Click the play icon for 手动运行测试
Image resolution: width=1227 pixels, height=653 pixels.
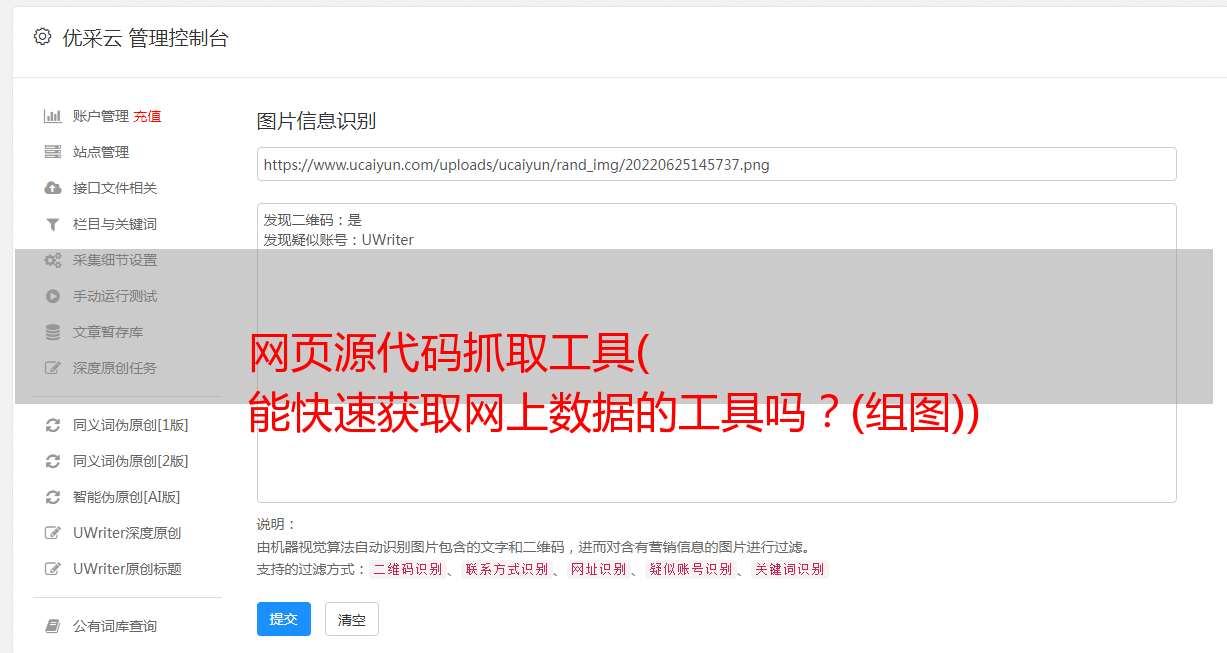click(x=53, y=296)
